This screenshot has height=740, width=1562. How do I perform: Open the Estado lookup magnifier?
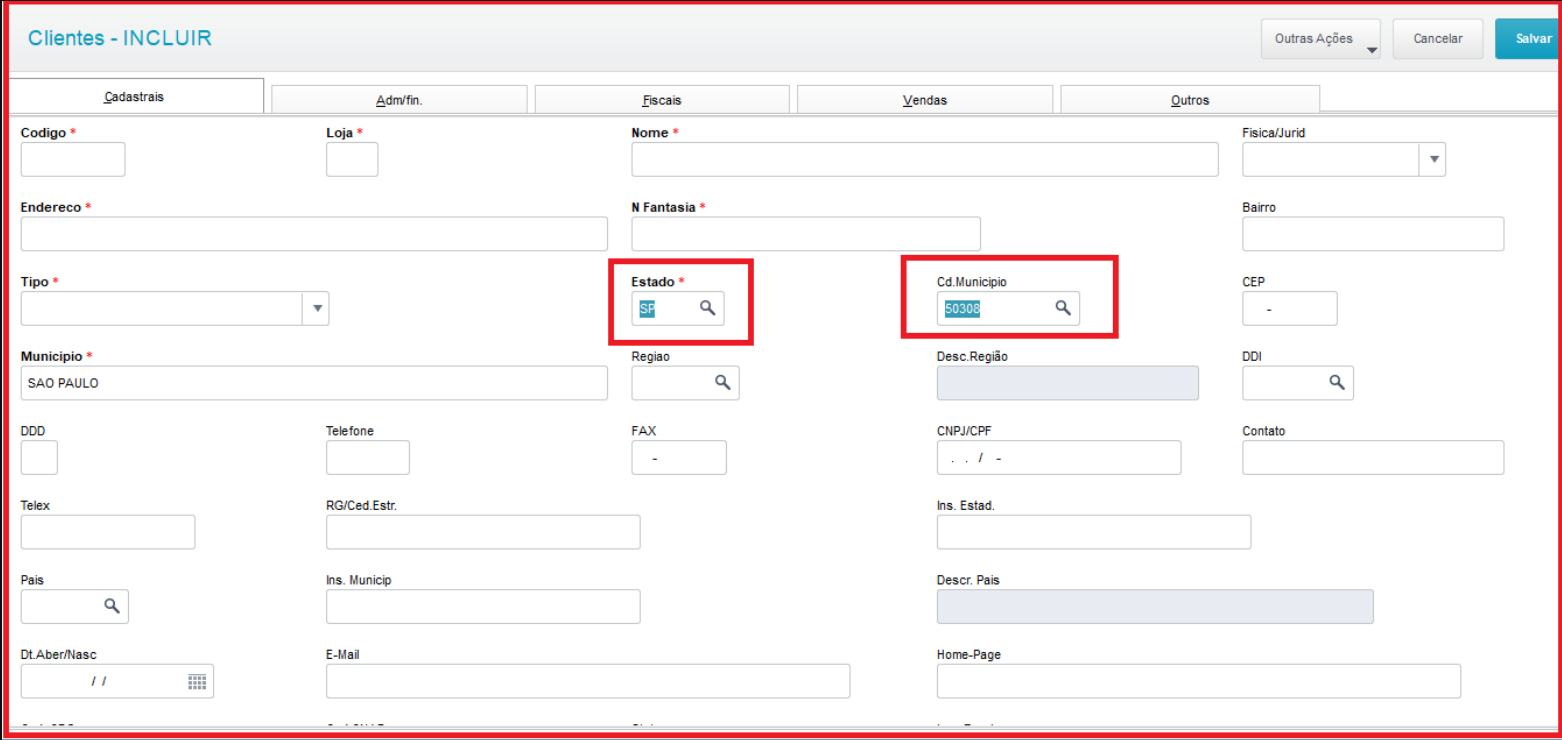(707, 308)
